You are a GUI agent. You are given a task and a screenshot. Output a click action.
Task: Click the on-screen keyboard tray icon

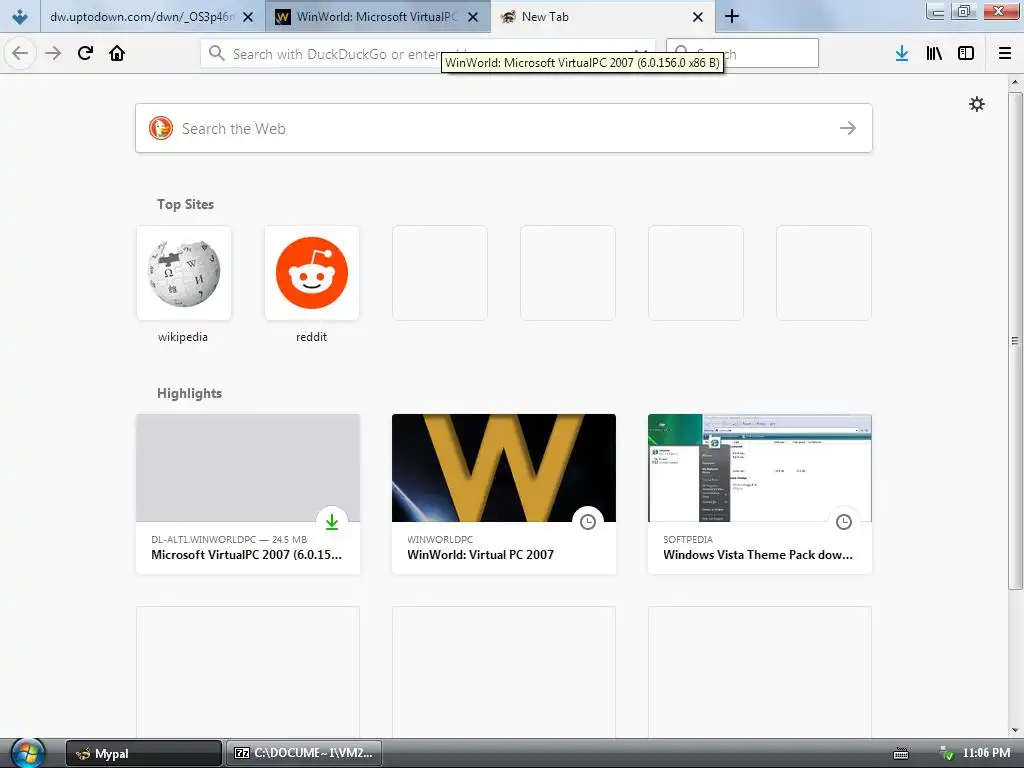tap(901, 754)
